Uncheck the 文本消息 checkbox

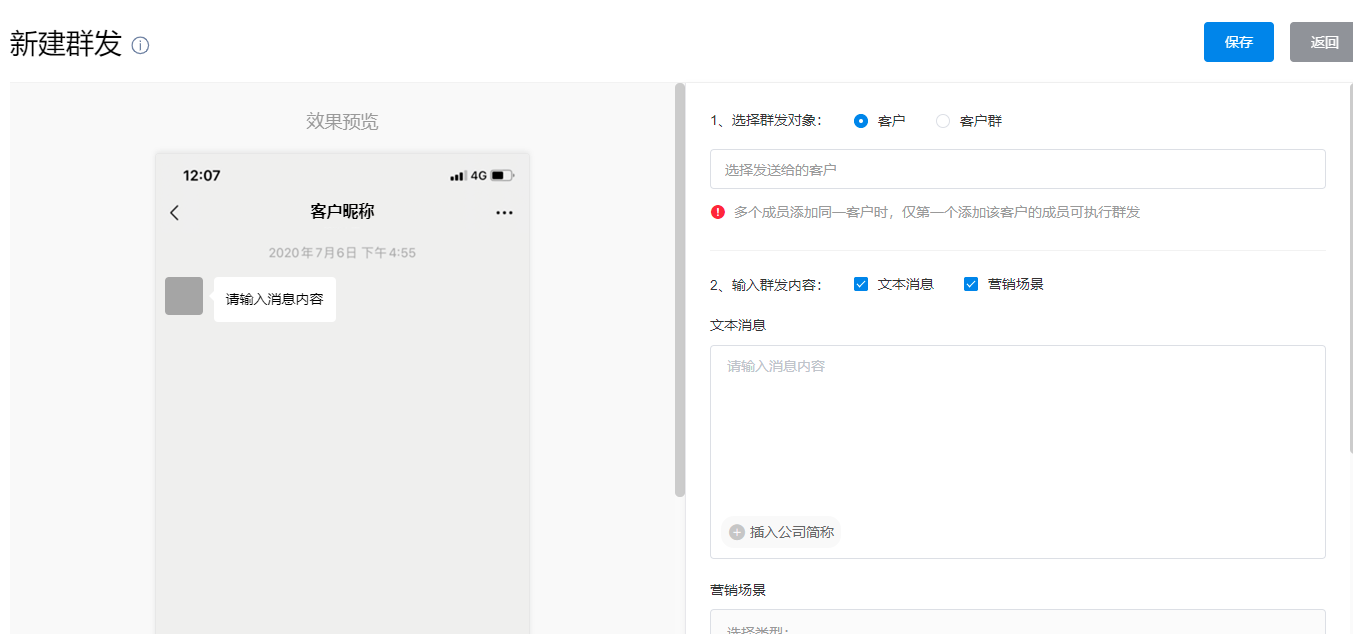pyautogui.click(x=861, y=284)
